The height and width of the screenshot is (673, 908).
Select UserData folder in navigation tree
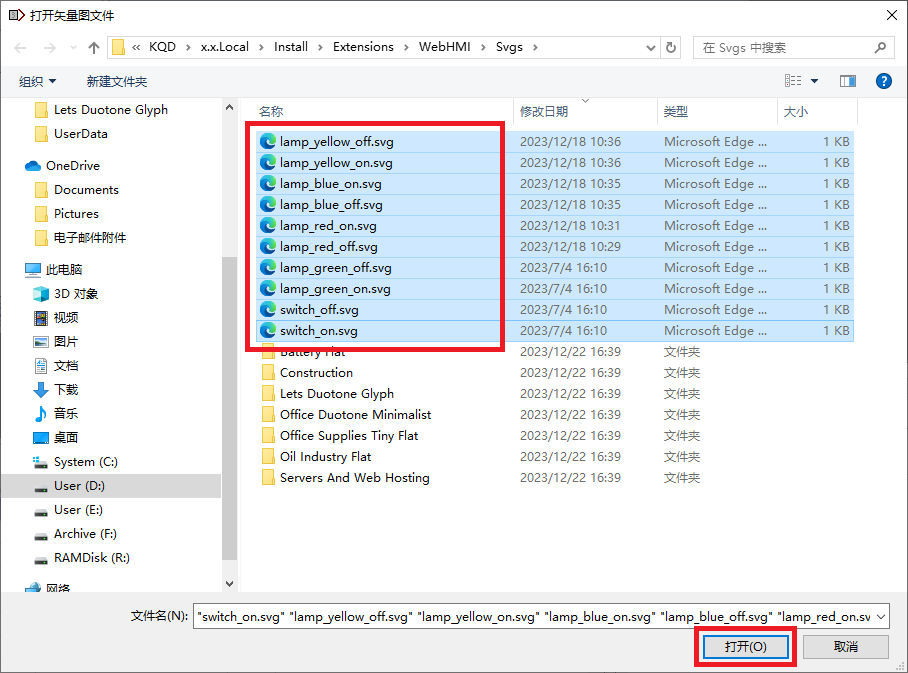[80, 134]
